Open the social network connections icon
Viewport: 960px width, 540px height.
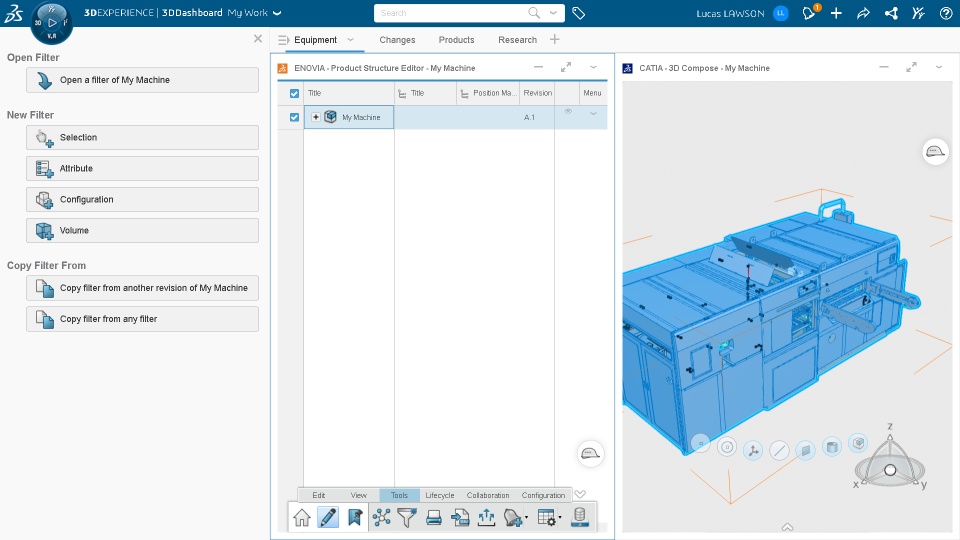click(891, 13)
